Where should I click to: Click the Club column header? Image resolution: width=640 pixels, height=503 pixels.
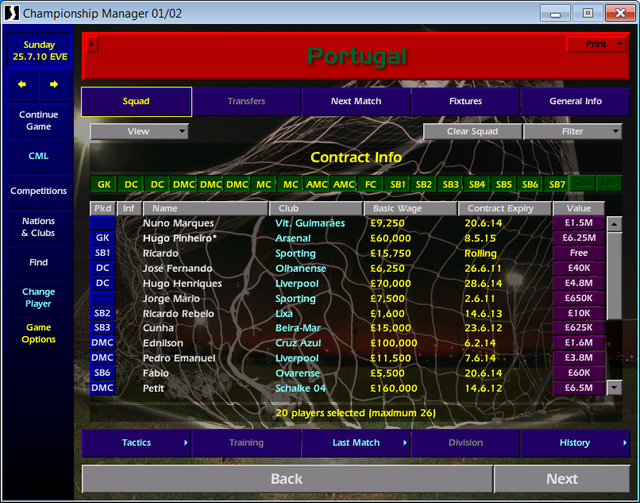[x=316, y=208]
